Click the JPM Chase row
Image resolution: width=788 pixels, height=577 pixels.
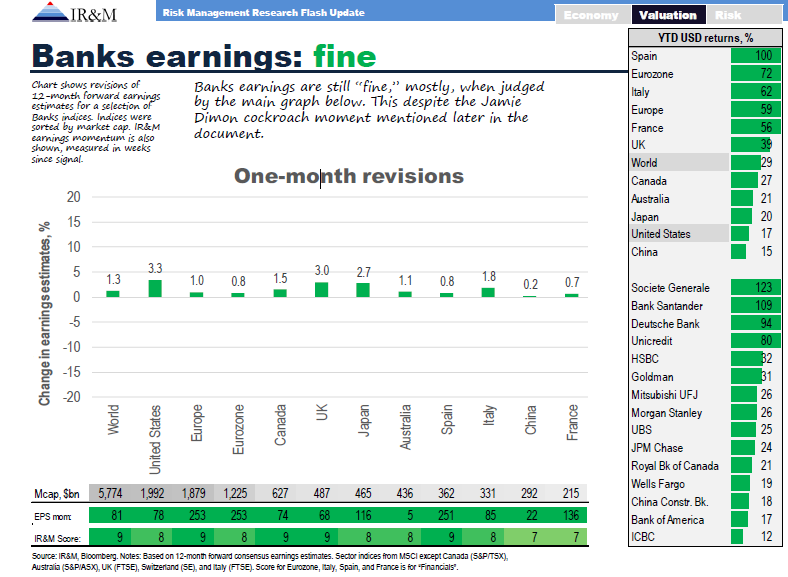pyautogui.click(x=705, y=447)
